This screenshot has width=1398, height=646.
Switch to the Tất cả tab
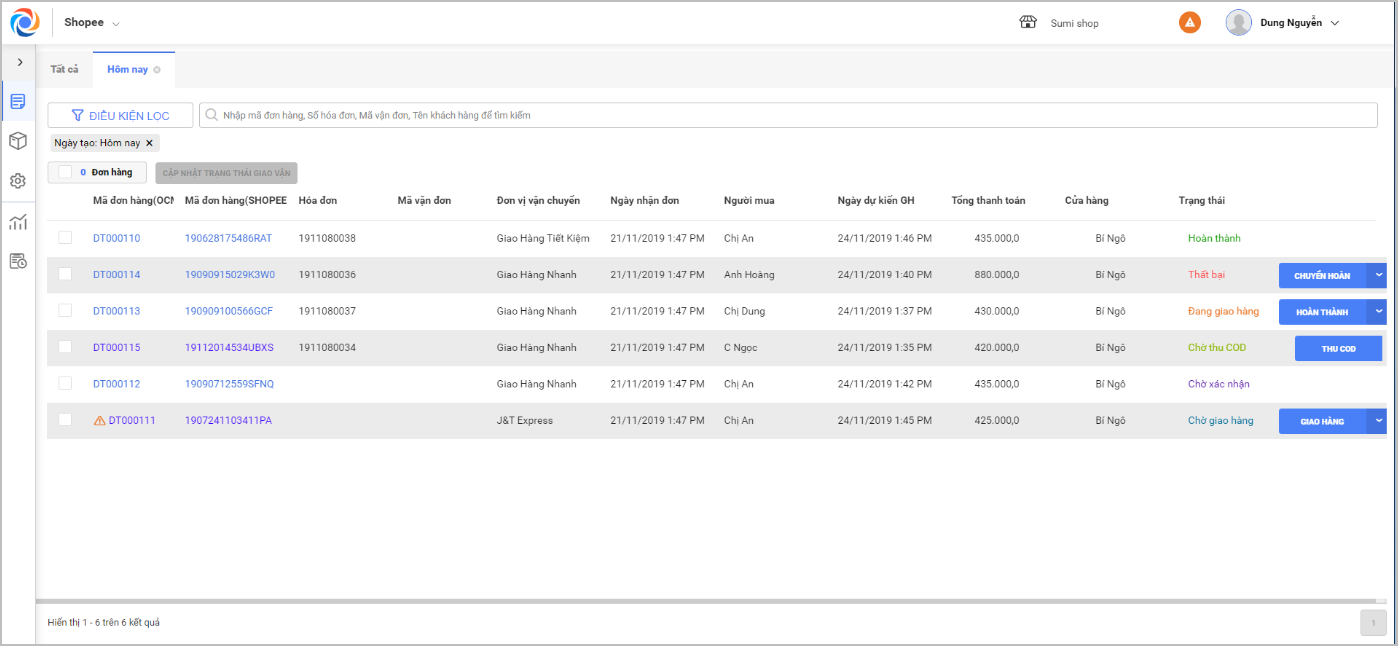(x=64, y=69)
